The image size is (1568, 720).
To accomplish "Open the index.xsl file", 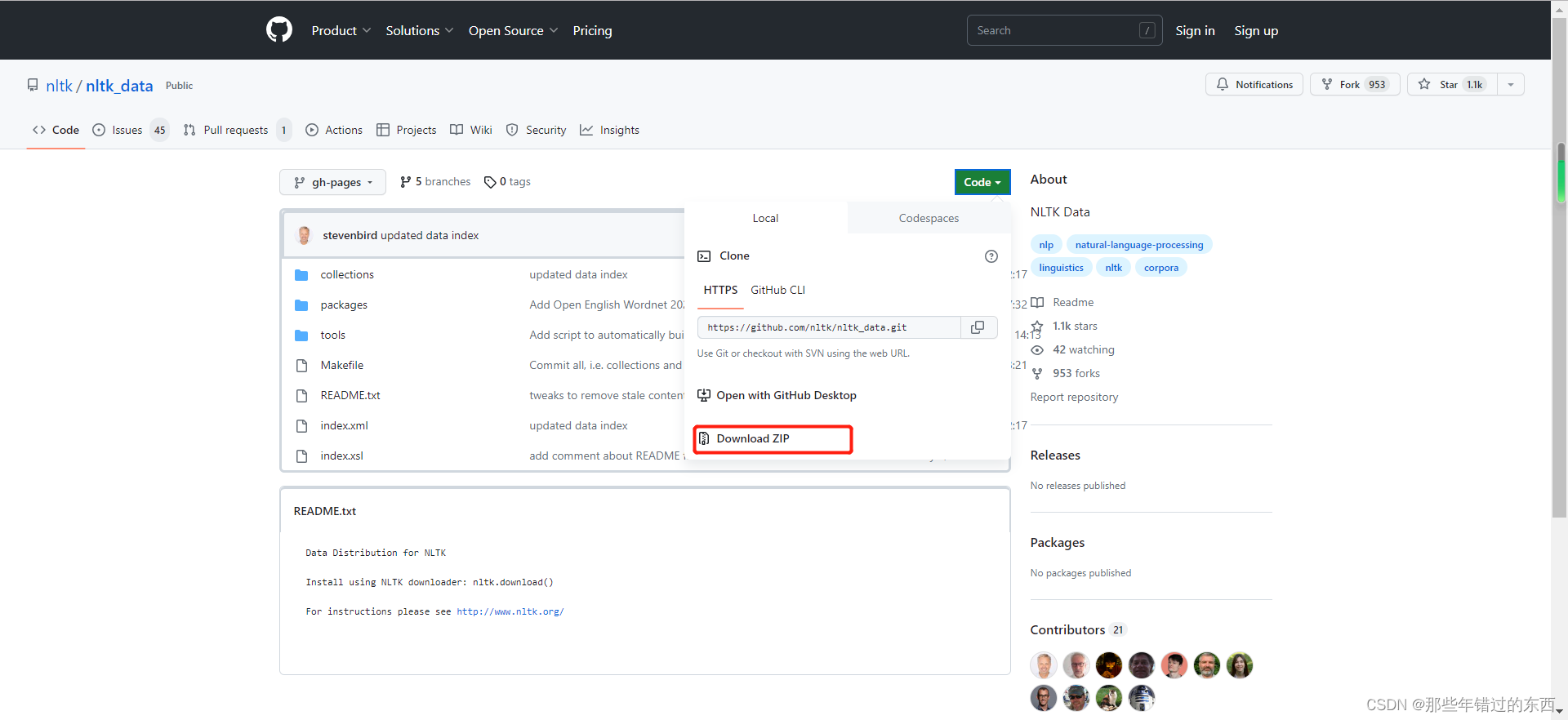I will (341, 456).
